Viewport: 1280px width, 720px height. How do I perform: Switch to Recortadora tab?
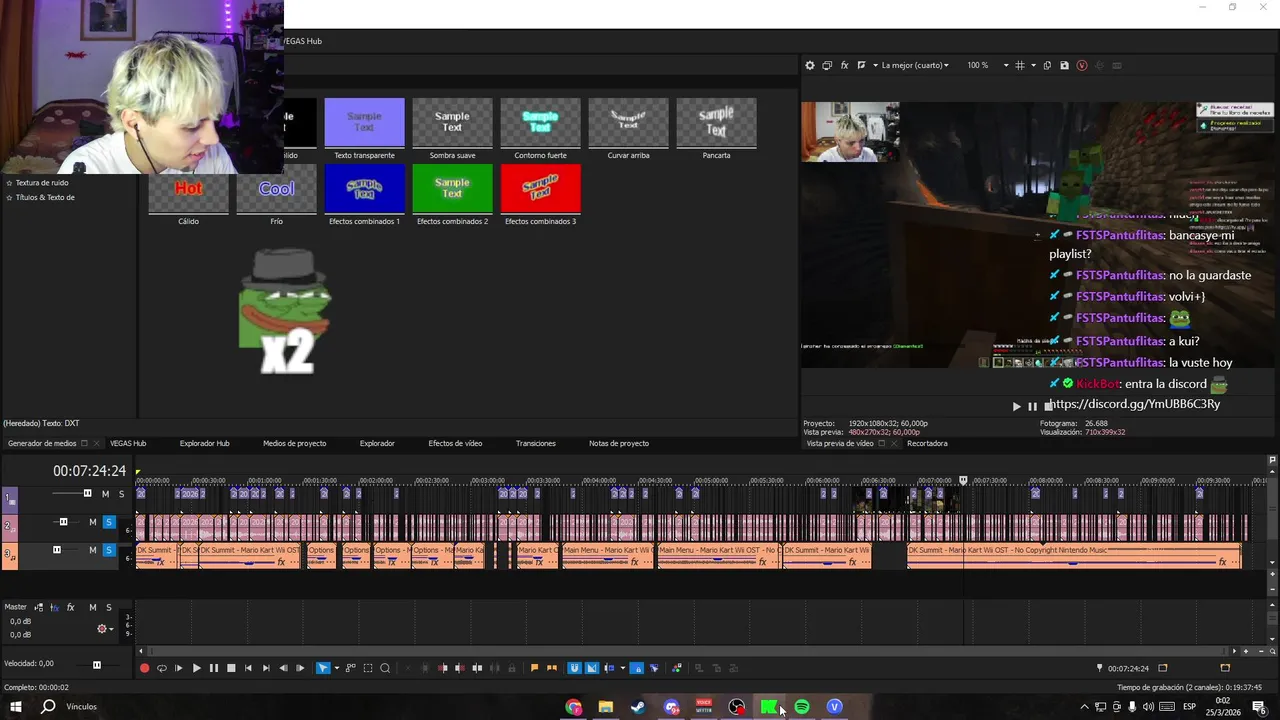click(x=927, y=443)
